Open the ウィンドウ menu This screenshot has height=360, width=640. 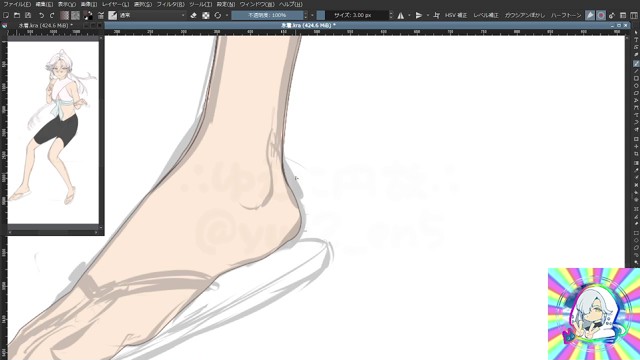[x=257, y=4]
